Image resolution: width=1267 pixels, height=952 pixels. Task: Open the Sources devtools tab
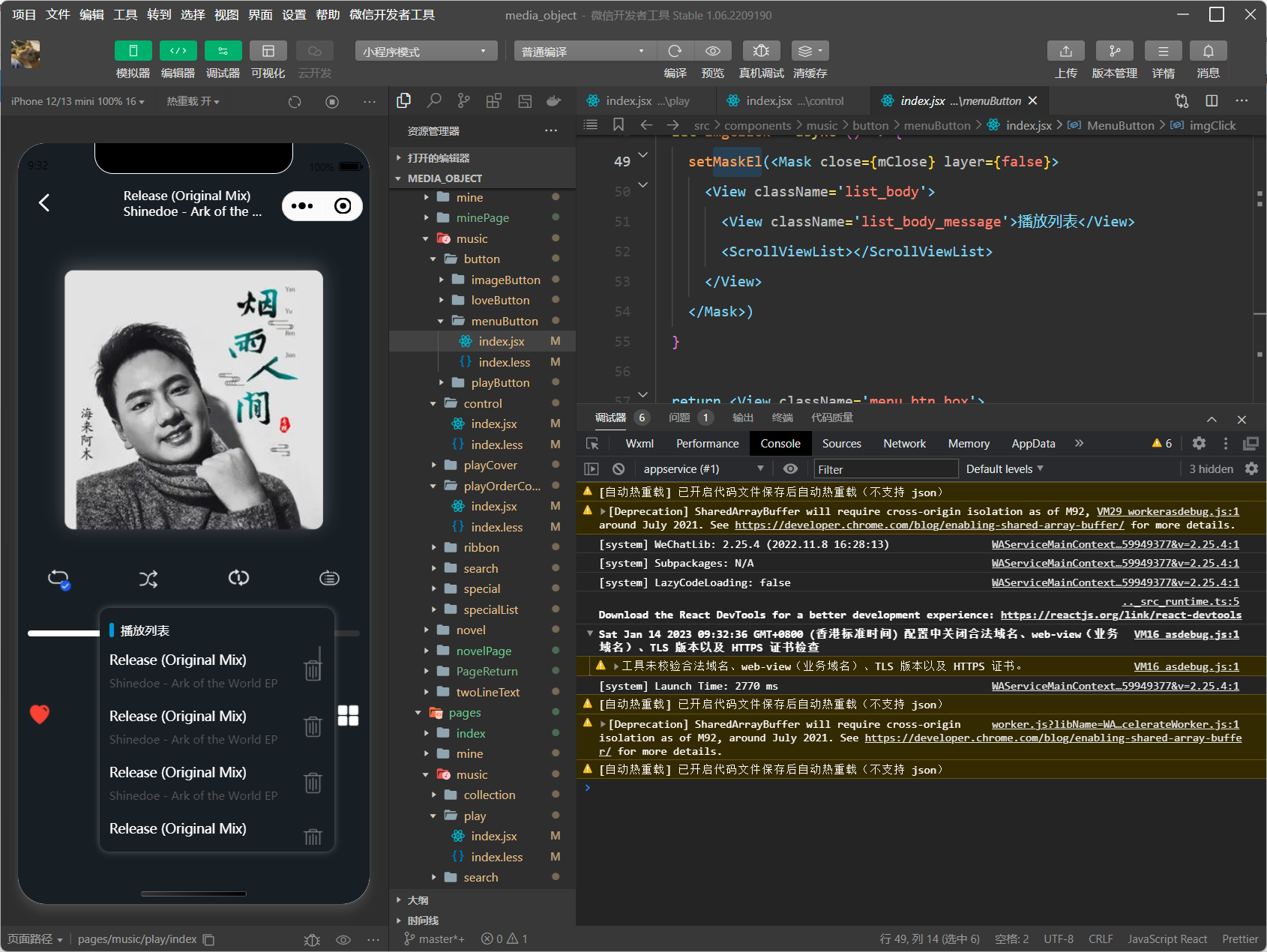[x=841, y=444]
